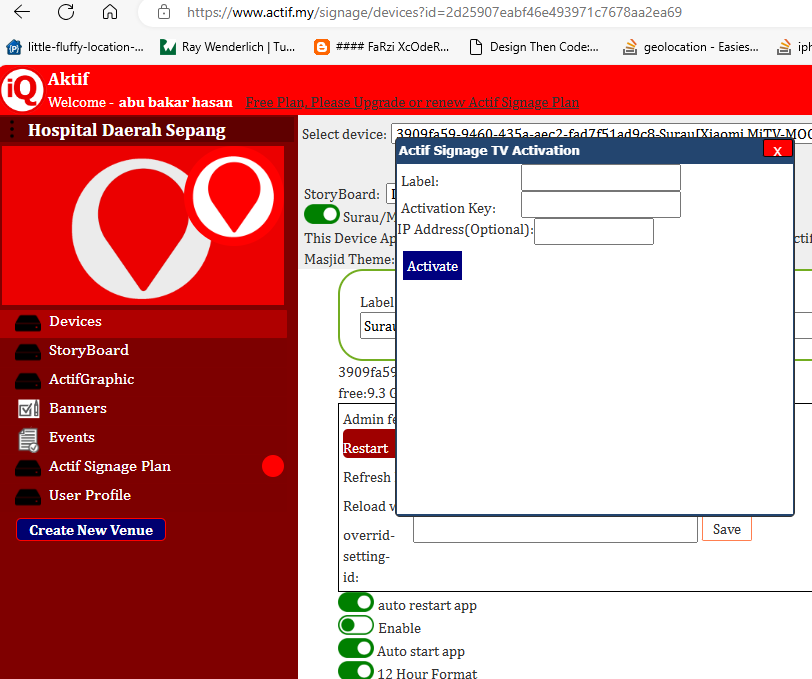Open the little-fluffy-location bookmark
Screen dimensions: 812x679
(75, 47)
